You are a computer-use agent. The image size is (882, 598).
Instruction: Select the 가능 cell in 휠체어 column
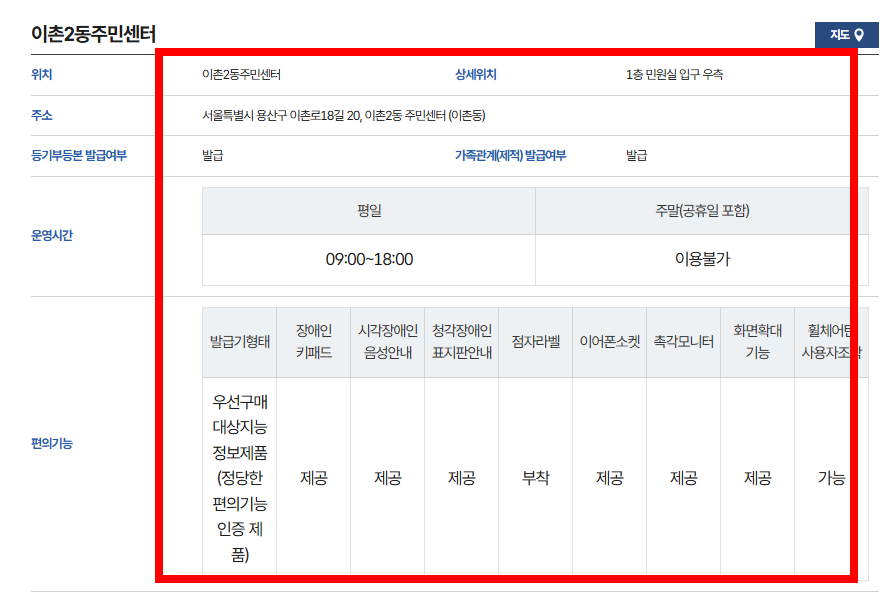[x=831, y=477]
